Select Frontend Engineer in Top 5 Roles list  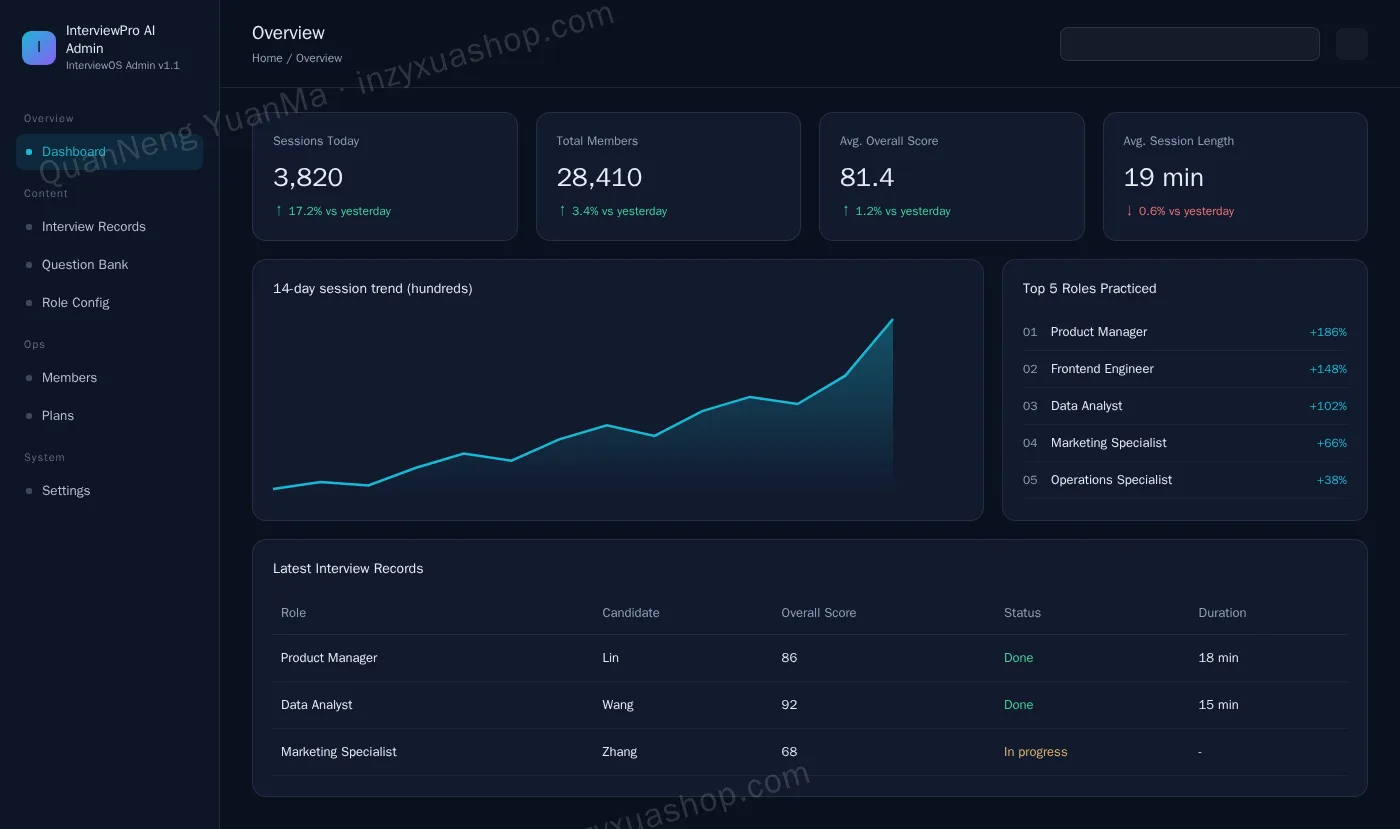pos(1184,369)
